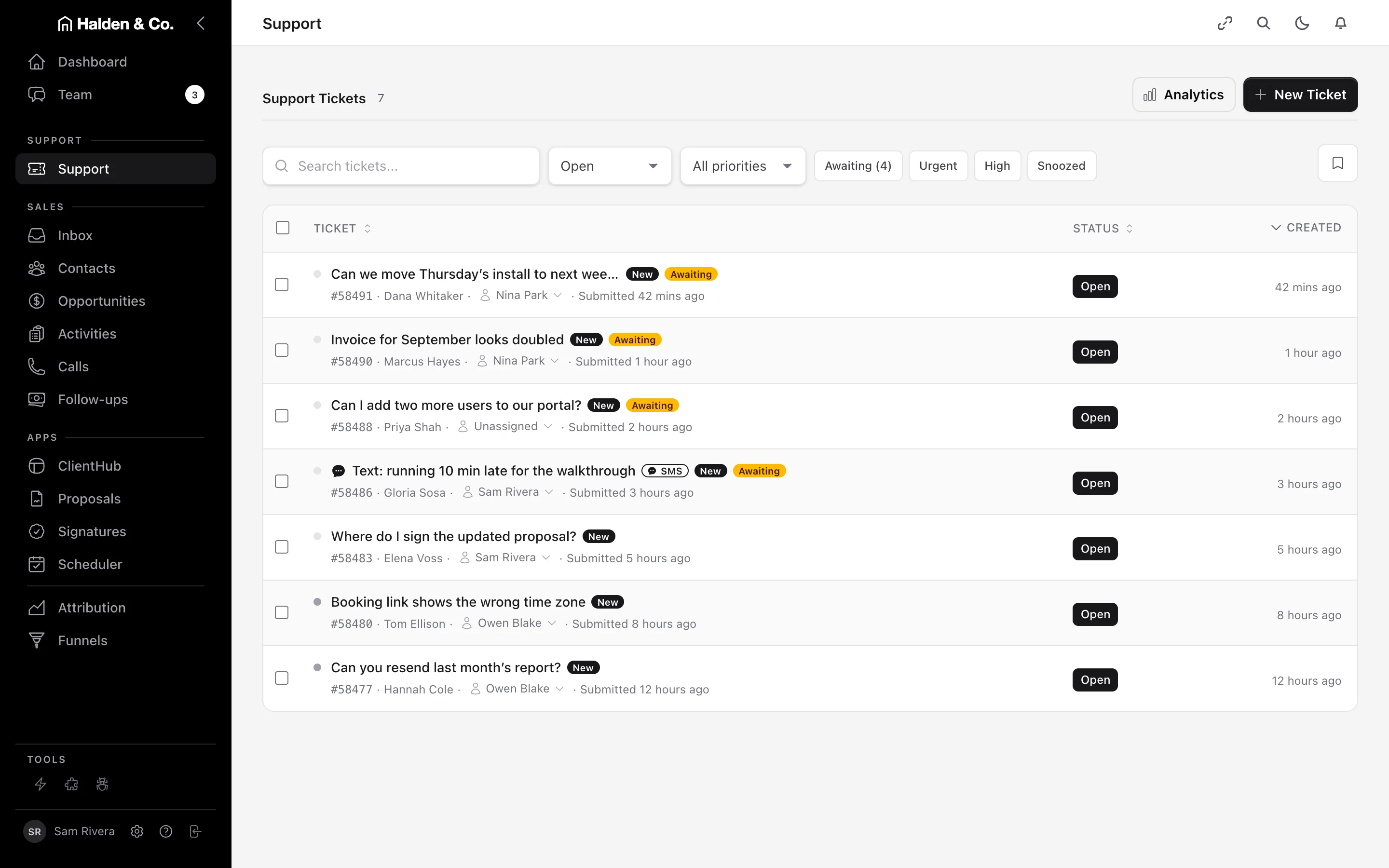Click the SR user avatar
This screenshot has height=868, width=1389.
point(34,831)
